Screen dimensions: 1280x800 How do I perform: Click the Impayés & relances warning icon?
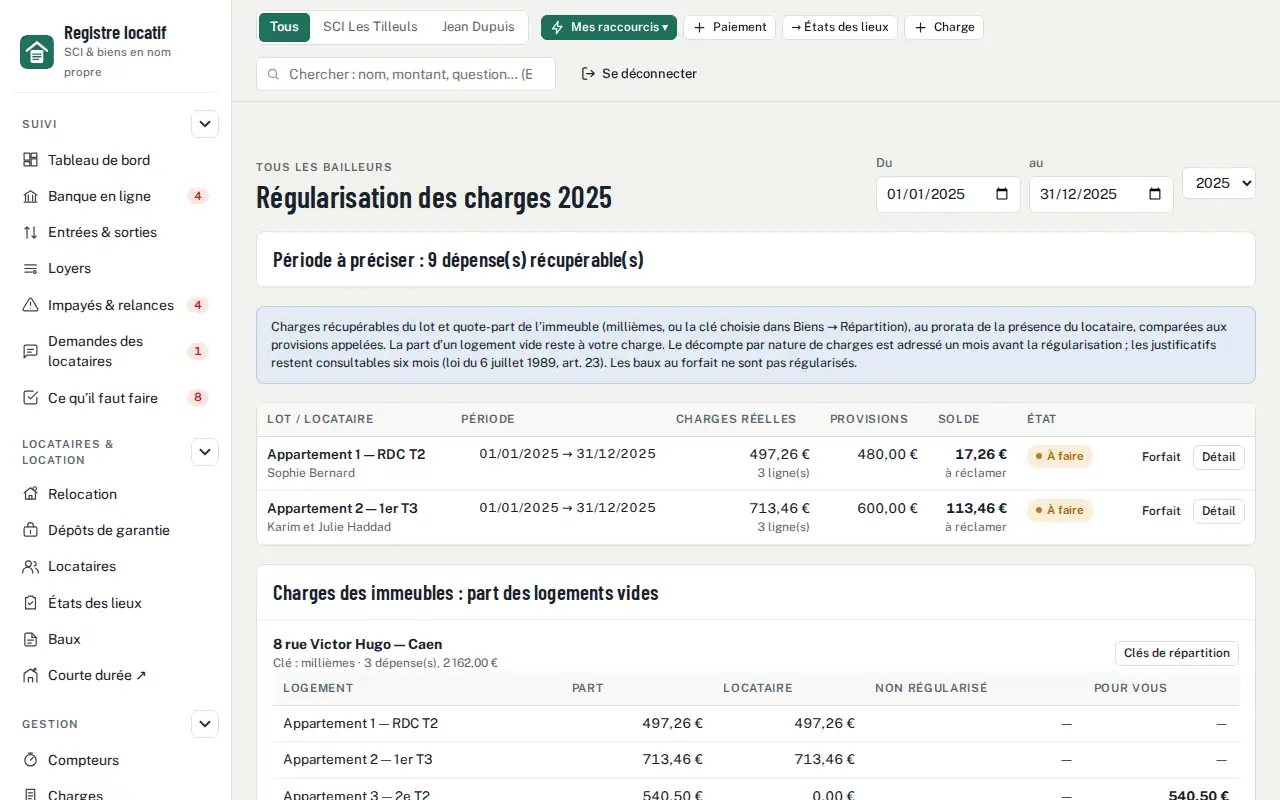(x=30, y=305)
